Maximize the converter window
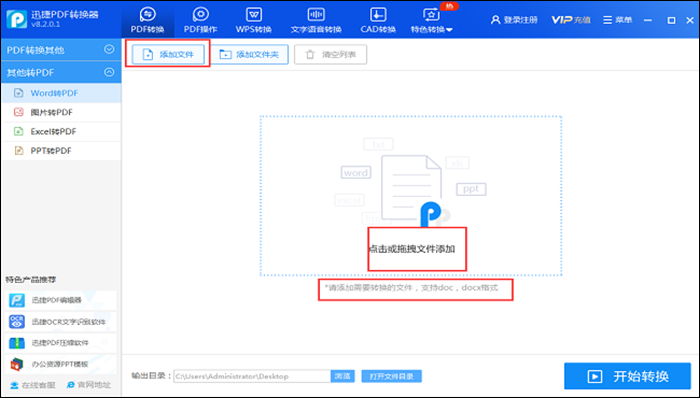 click(671, 20)
